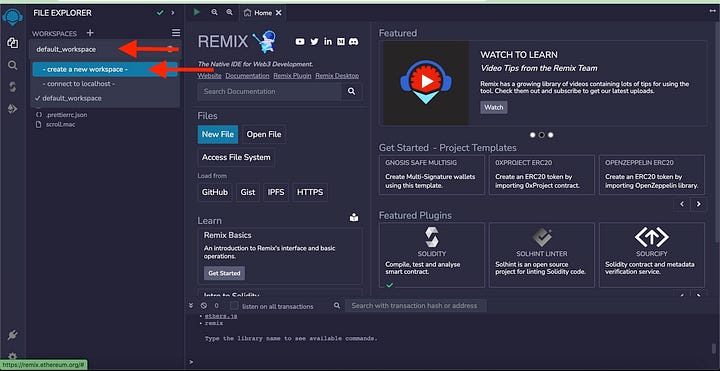Click the Watch button
Screen dimensions: 720x371
pos(494,107)
